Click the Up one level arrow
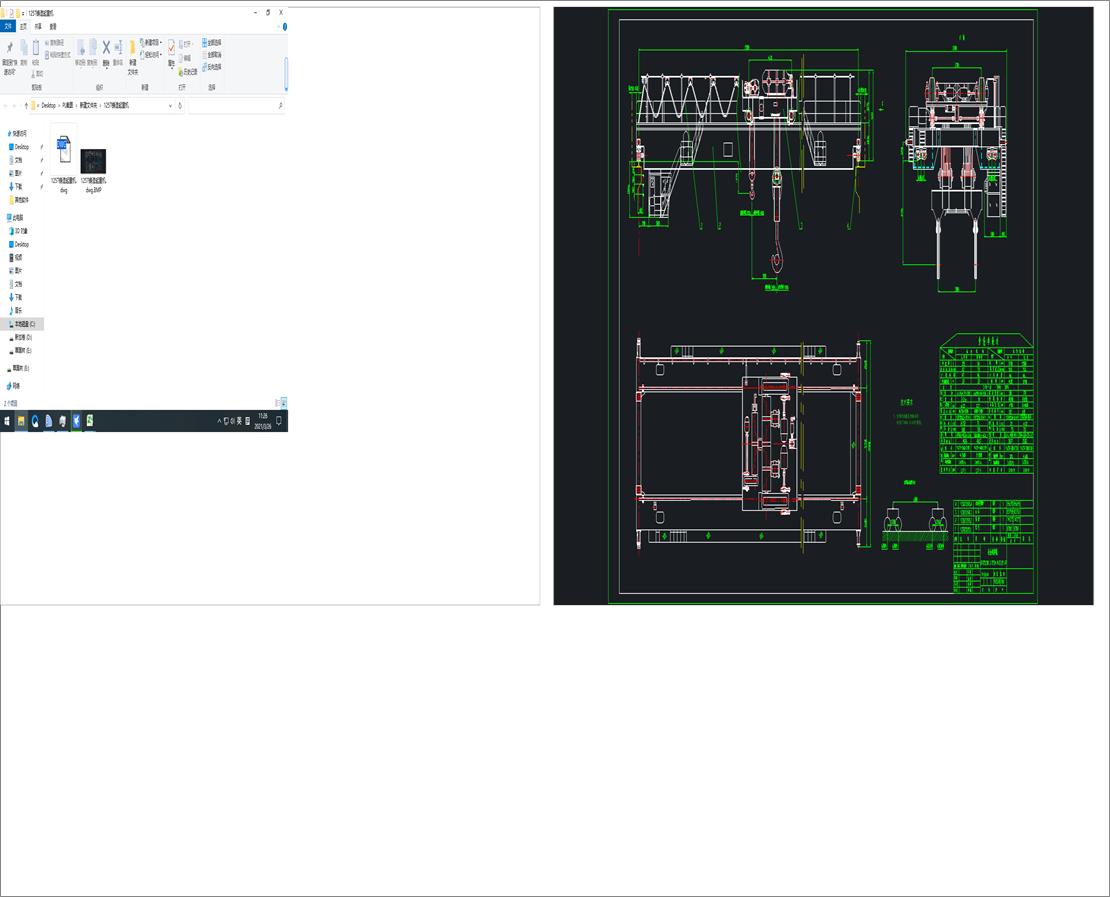 coord(26,105)
